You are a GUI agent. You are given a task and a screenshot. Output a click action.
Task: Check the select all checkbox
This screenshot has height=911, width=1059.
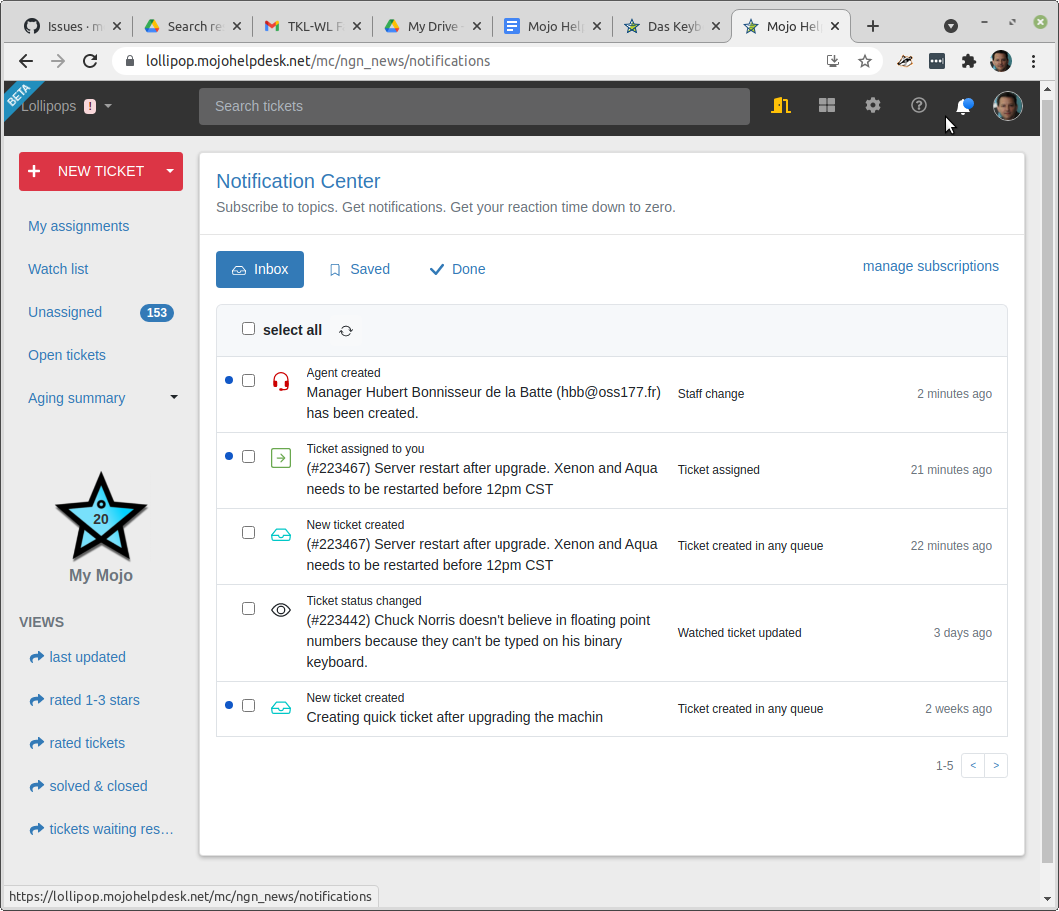[x=249, y=329]
